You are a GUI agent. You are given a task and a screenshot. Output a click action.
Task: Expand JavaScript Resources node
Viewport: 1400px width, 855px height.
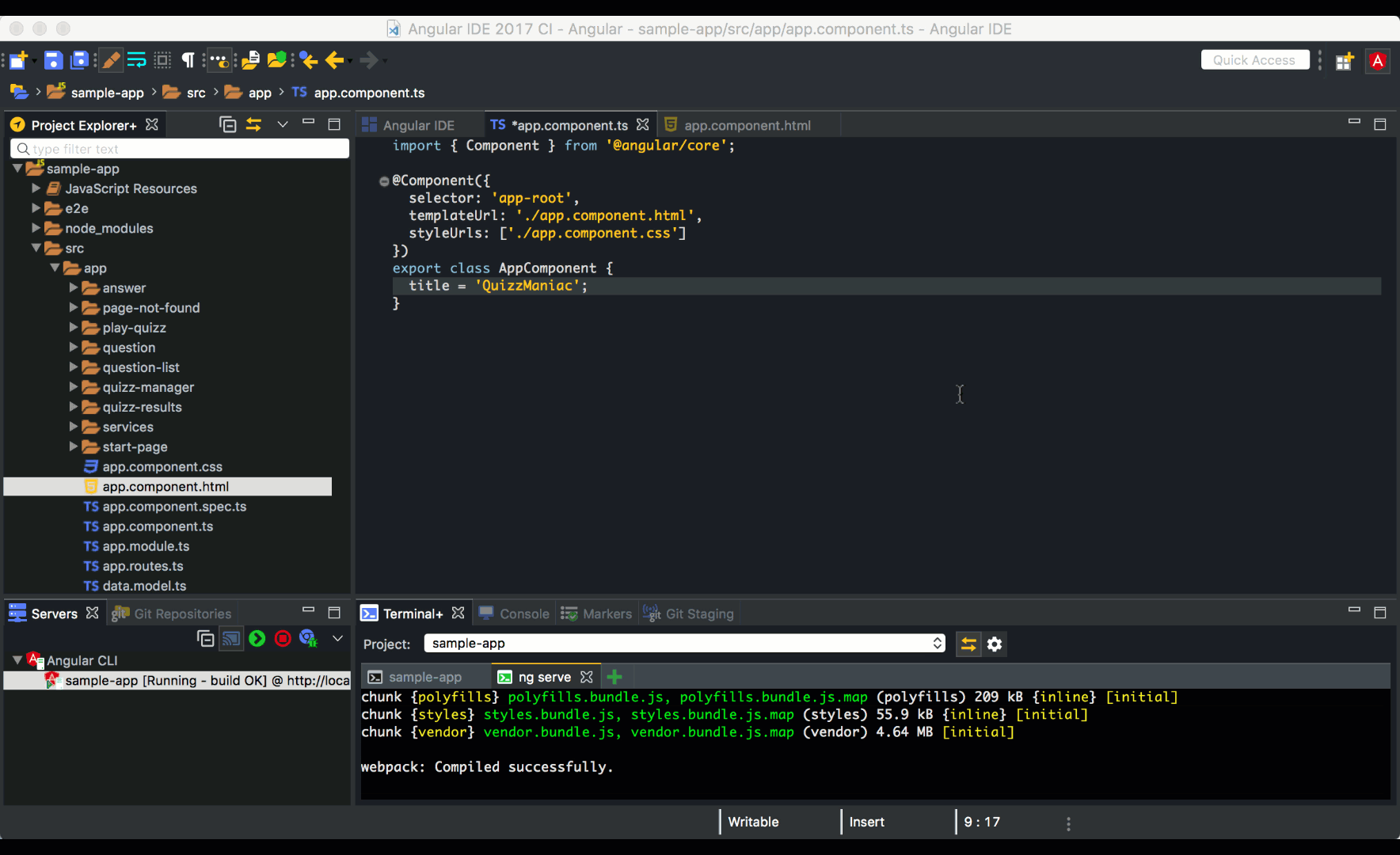[36, 188]
